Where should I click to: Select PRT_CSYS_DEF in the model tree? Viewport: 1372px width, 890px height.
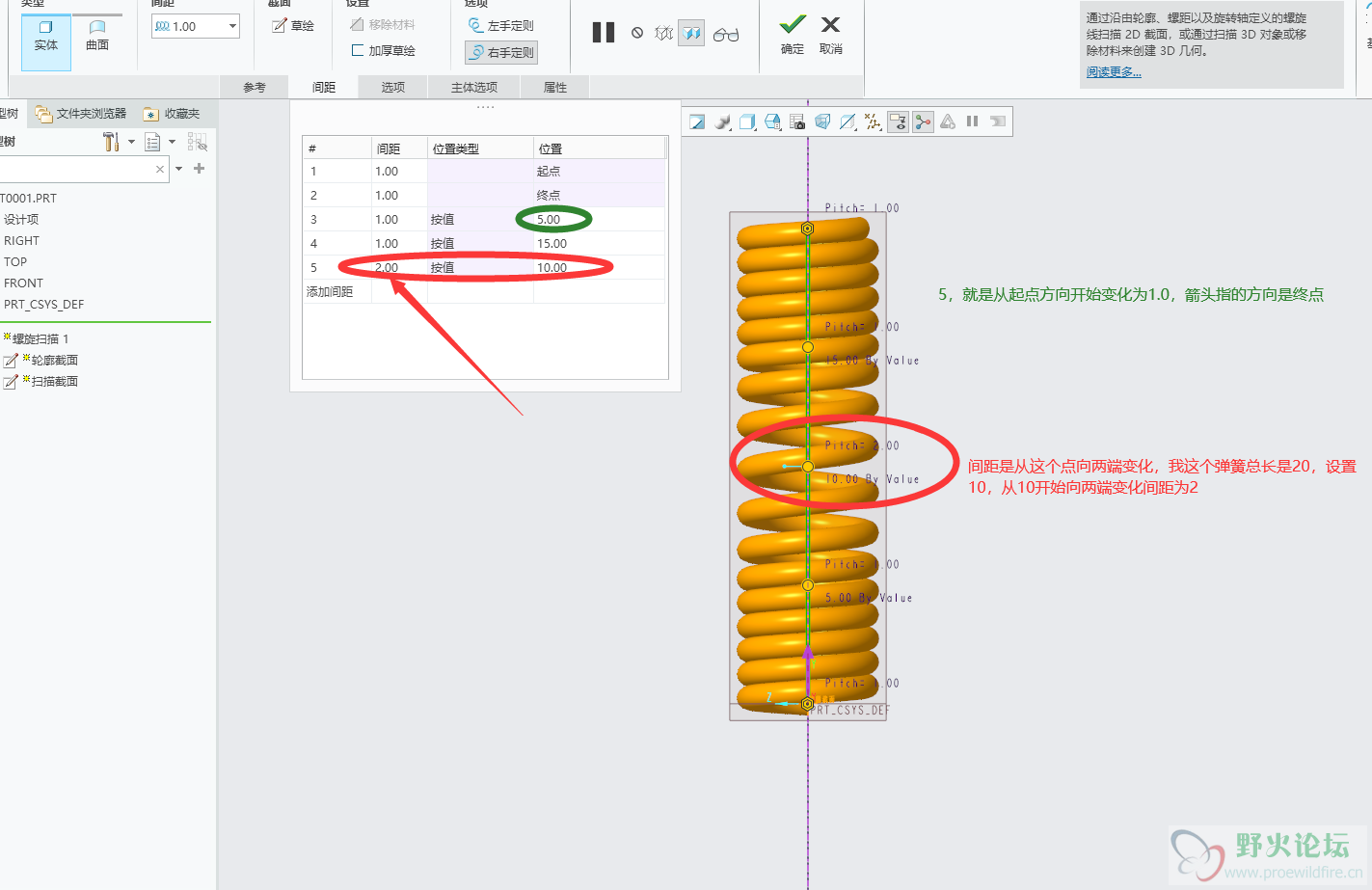pyautogui.click(x=43, y=304)
